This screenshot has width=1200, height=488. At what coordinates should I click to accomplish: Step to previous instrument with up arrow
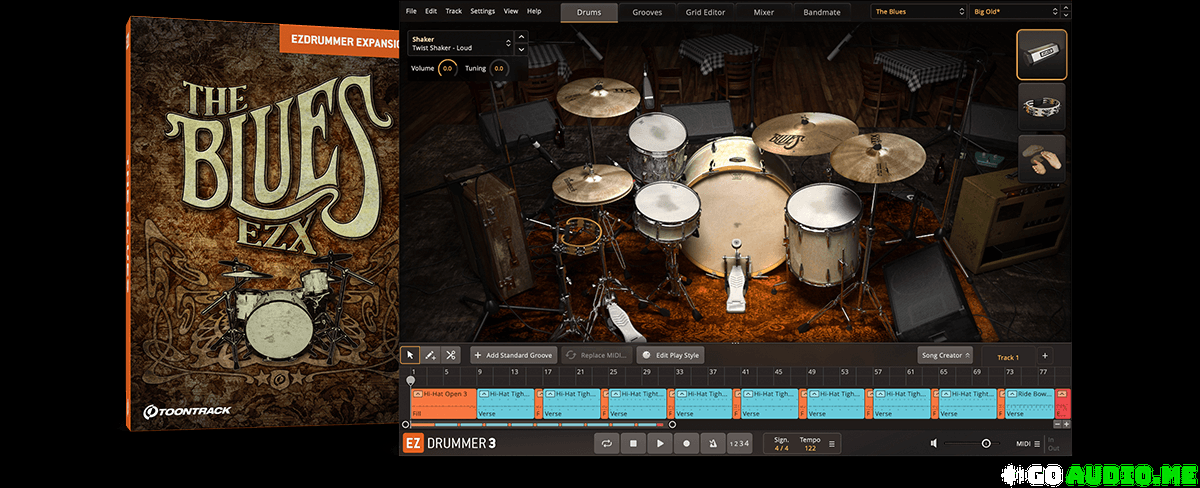click(x=521, y=39)
